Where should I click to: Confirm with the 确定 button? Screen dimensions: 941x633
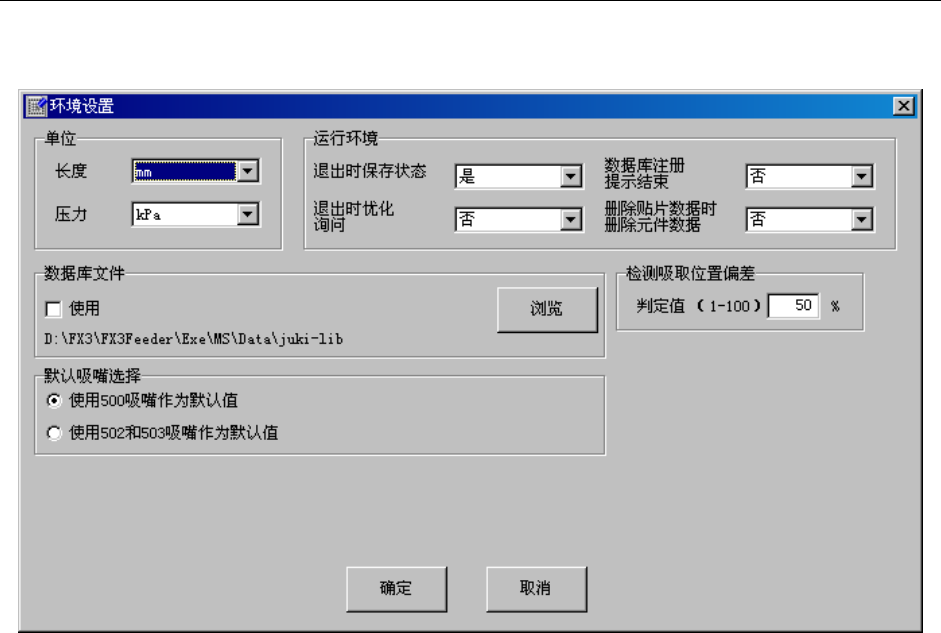(x=397, y=589)
